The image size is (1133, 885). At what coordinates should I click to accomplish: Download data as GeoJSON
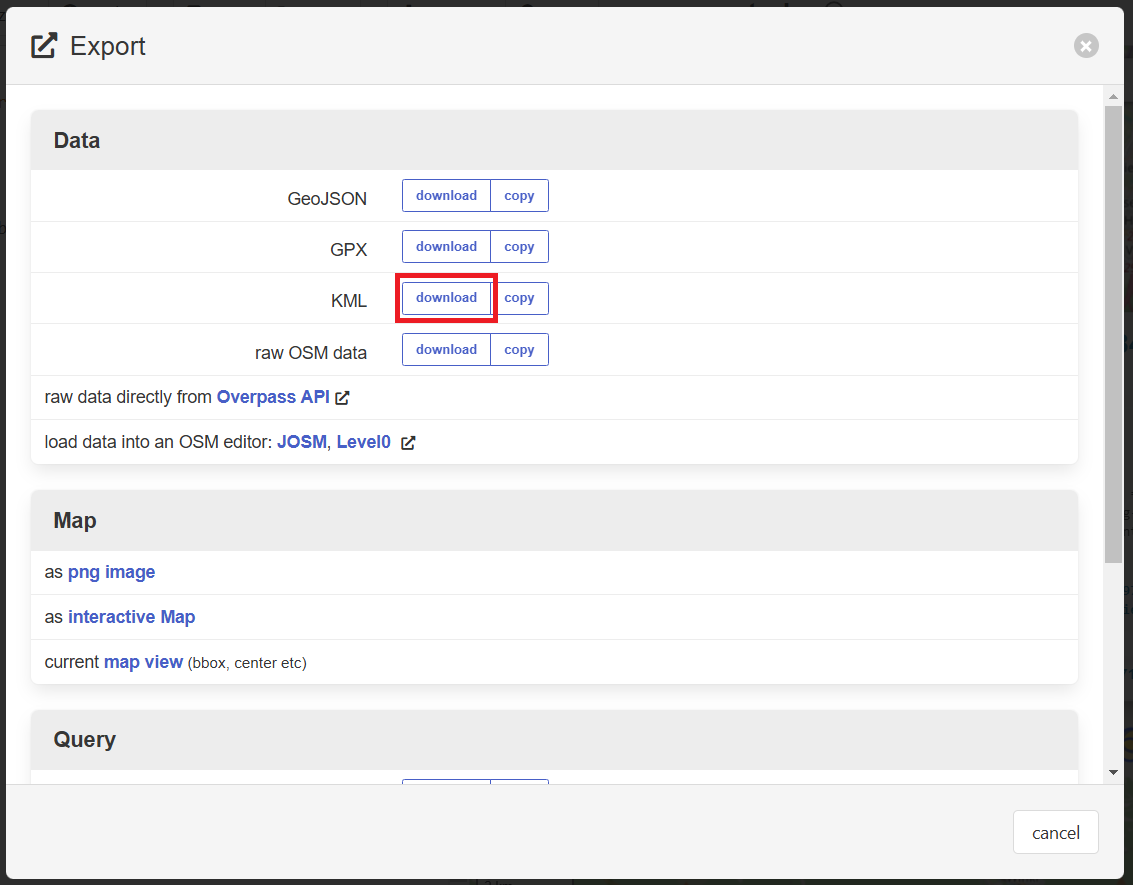tap(446, 196)
